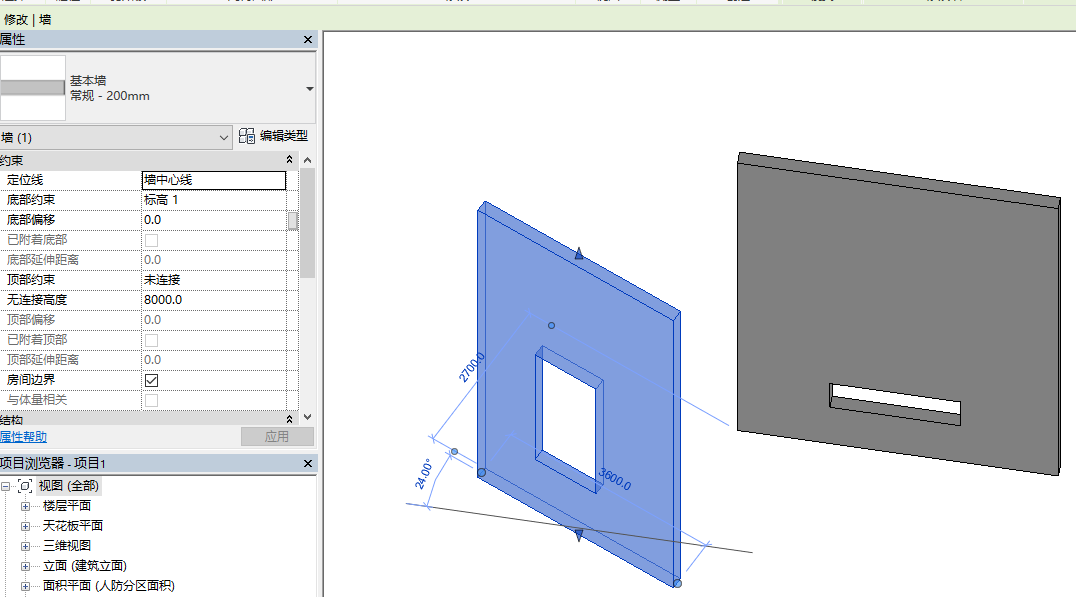
Task: Collapse the 结构 section
Action: tap(290, 419)
